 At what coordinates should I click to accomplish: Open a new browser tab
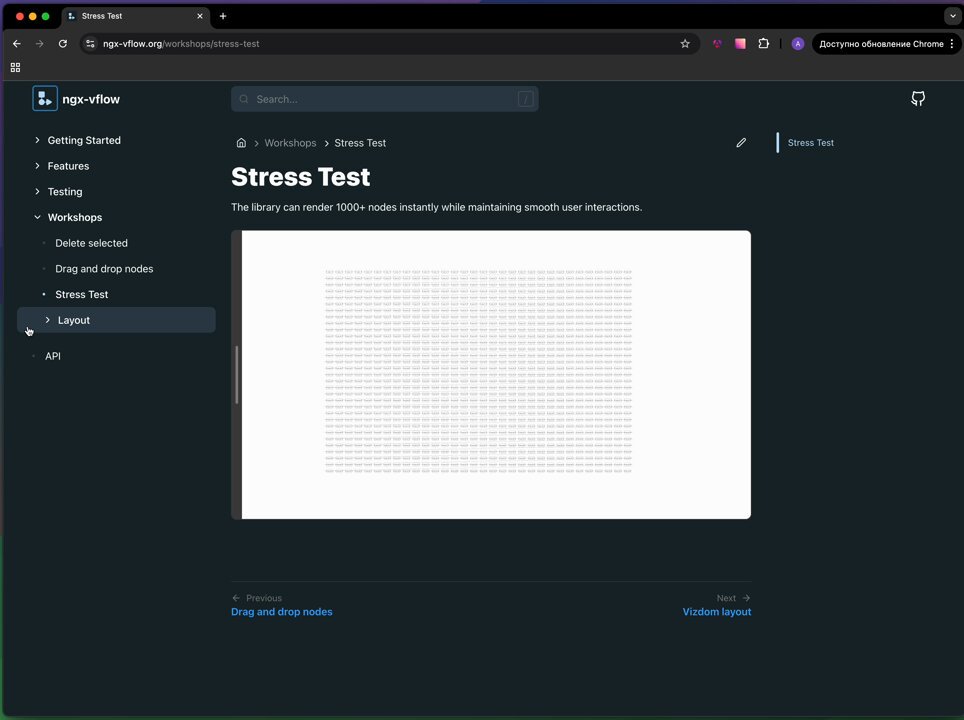point(223,16)
